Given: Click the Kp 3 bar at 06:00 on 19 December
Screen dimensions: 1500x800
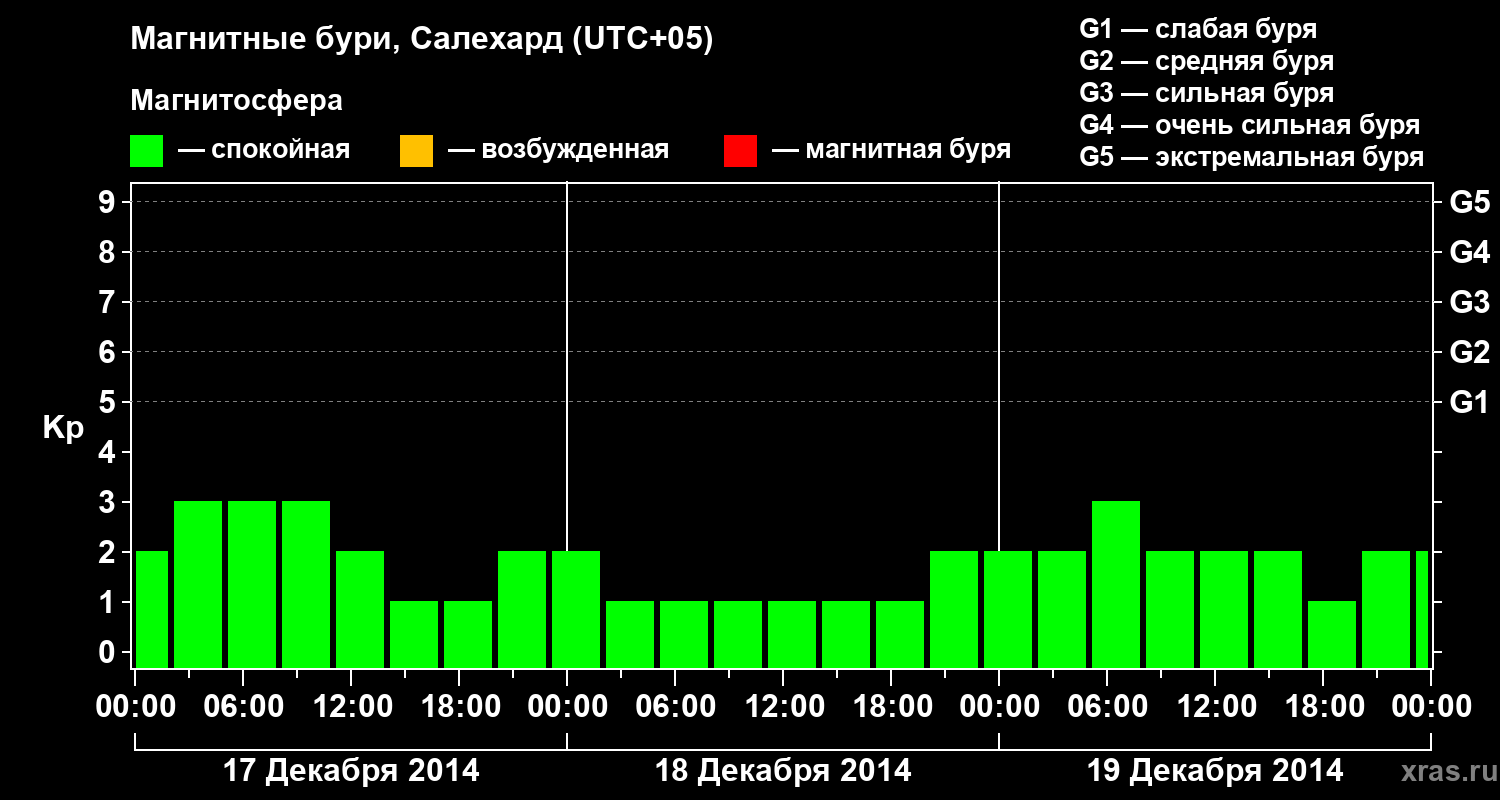Looking at the screenshot, I should tap(1116, 584).
